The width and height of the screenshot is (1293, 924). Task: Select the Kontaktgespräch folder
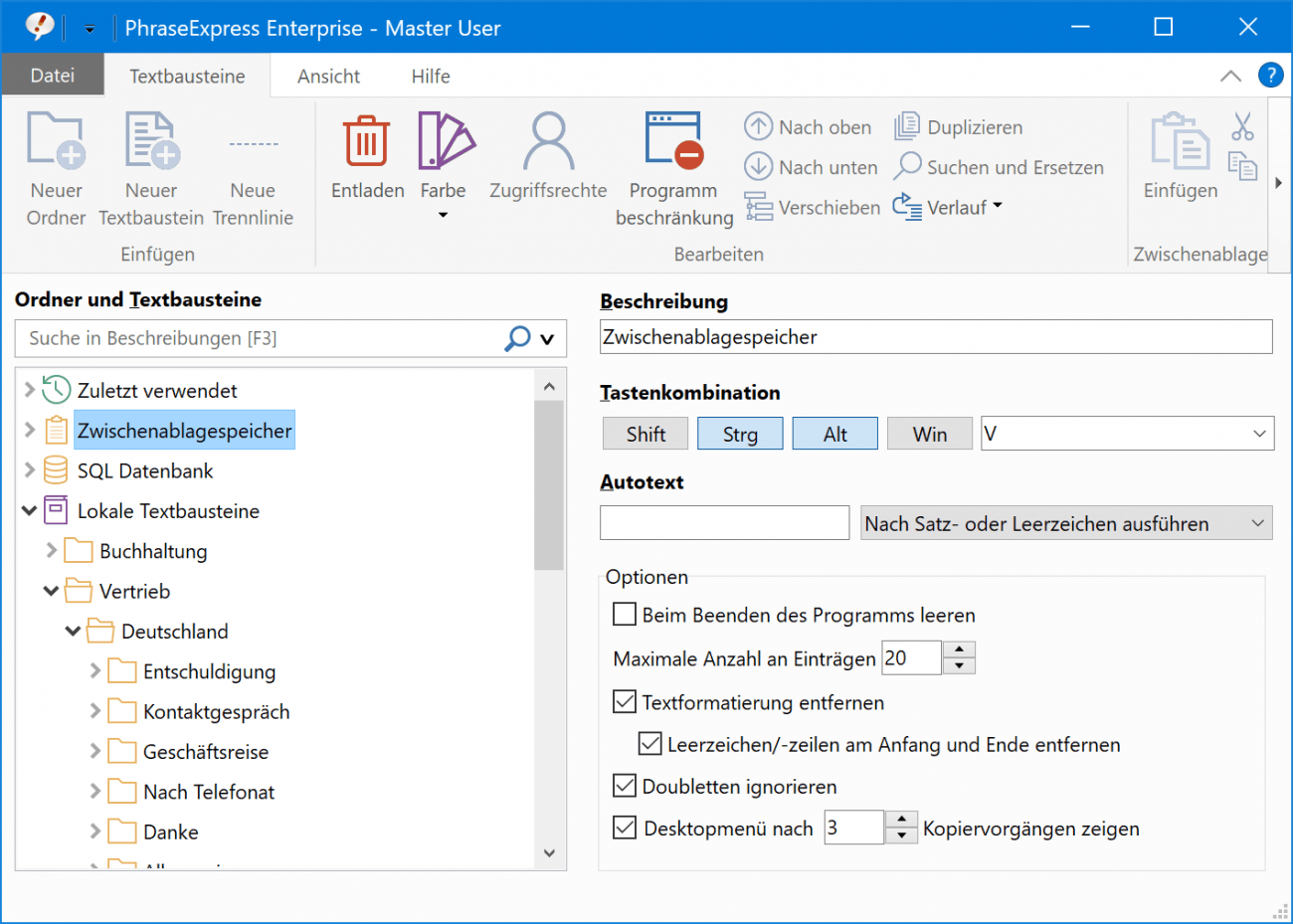tap(216, 711)
